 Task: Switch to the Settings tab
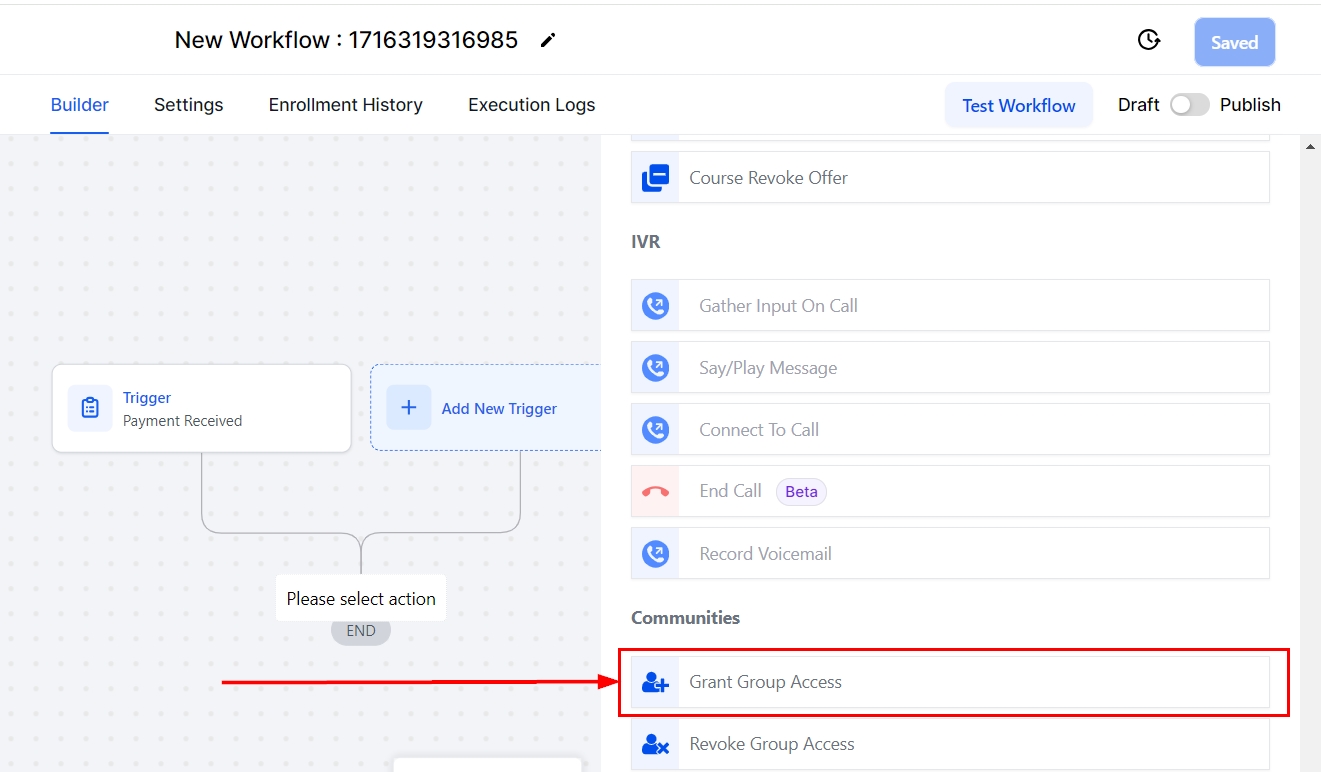point(188,105)
